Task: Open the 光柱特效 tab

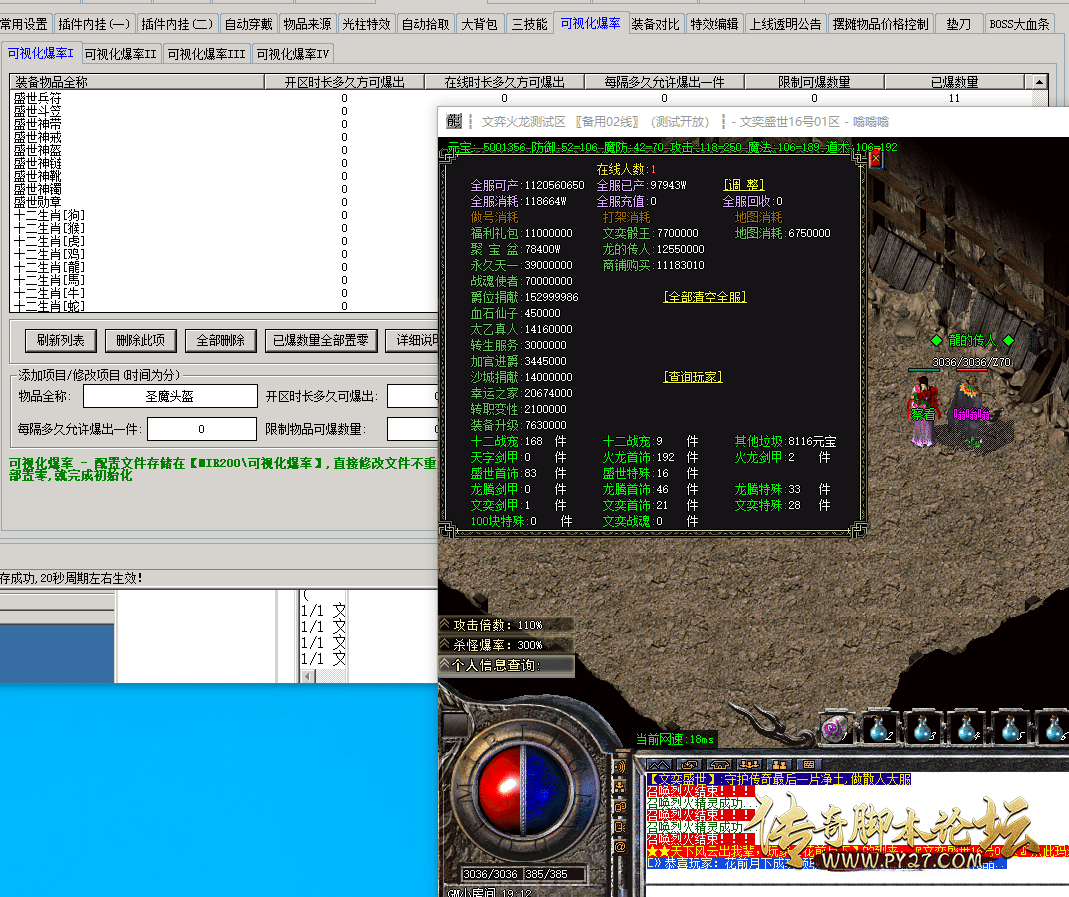Action: coord(366,25)
